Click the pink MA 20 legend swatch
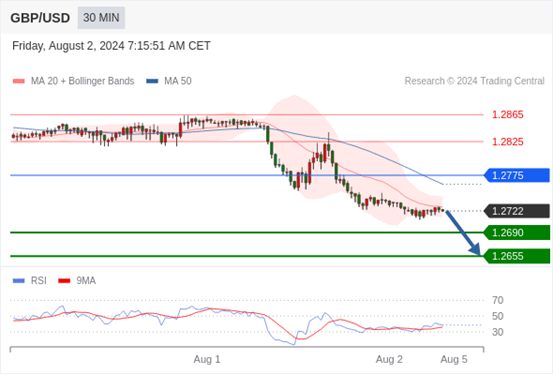The width and height of the screenshot is (553, 375). pos(19,81)
